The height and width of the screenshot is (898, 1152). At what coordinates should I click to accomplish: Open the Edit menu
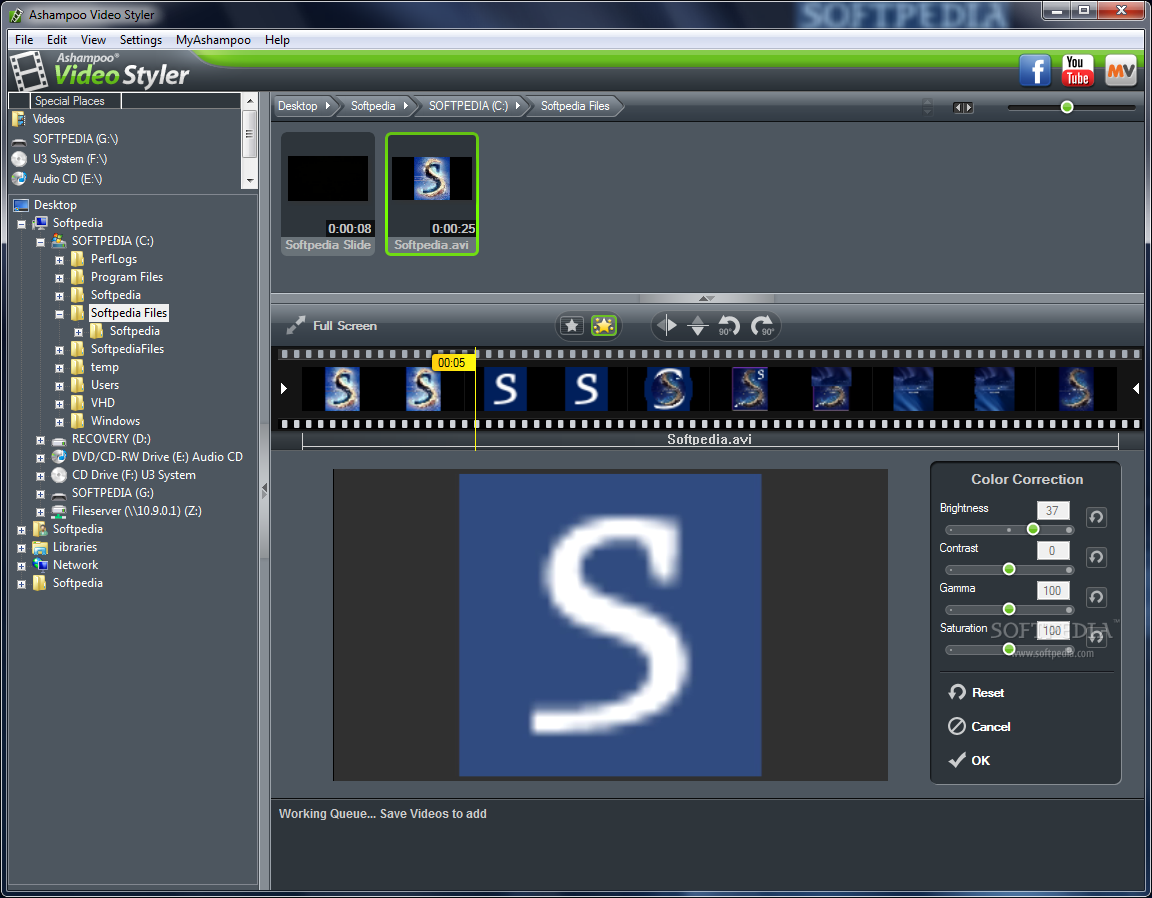click(57, 40)
